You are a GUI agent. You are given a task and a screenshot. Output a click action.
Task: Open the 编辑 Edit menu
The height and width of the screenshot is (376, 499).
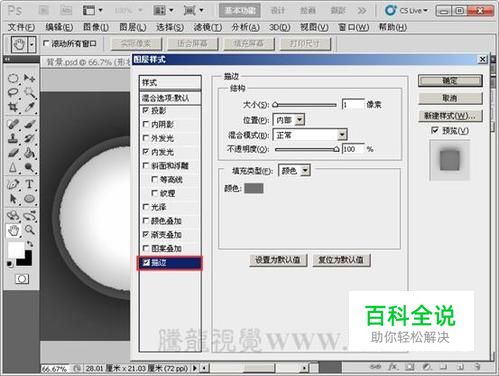[59, 27]
